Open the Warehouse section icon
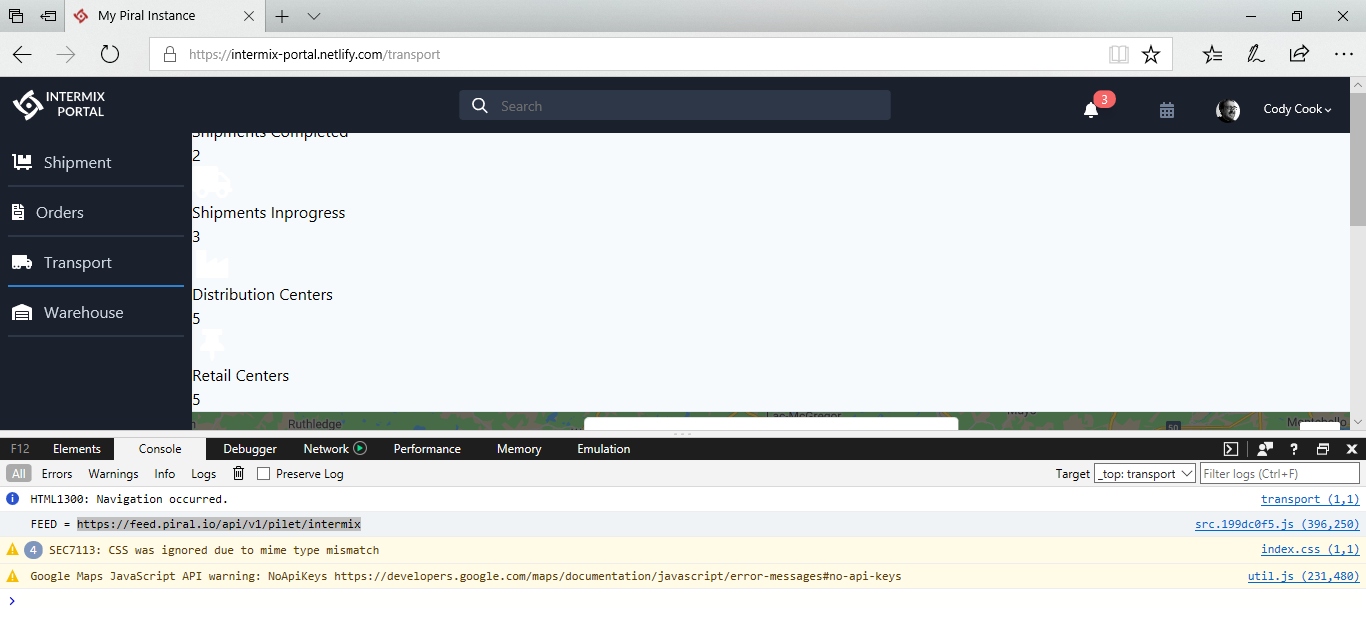Viewport: 1366px width, 629px height. [x=21, y=312]
